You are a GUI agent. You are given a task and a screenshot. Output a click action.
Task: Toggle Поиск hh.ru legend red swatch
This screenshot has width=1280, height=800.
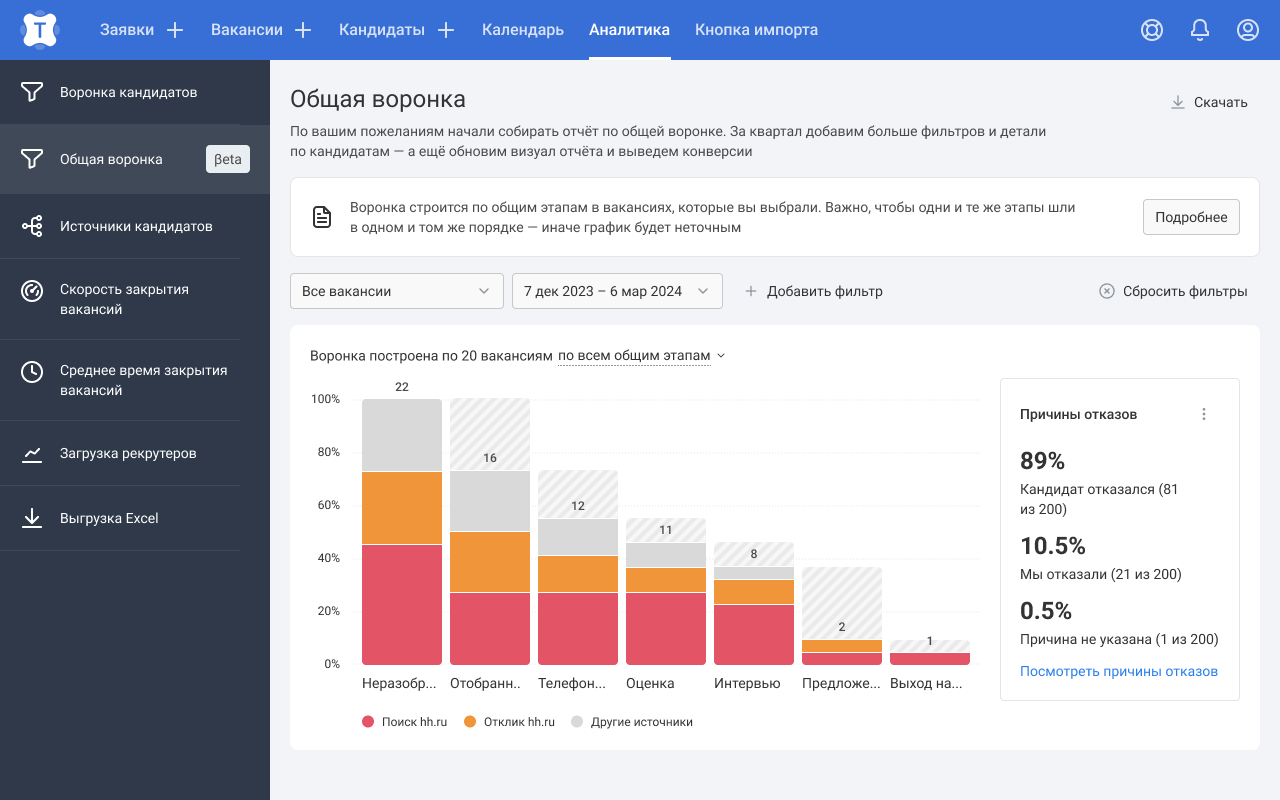(x=368, y=721)
